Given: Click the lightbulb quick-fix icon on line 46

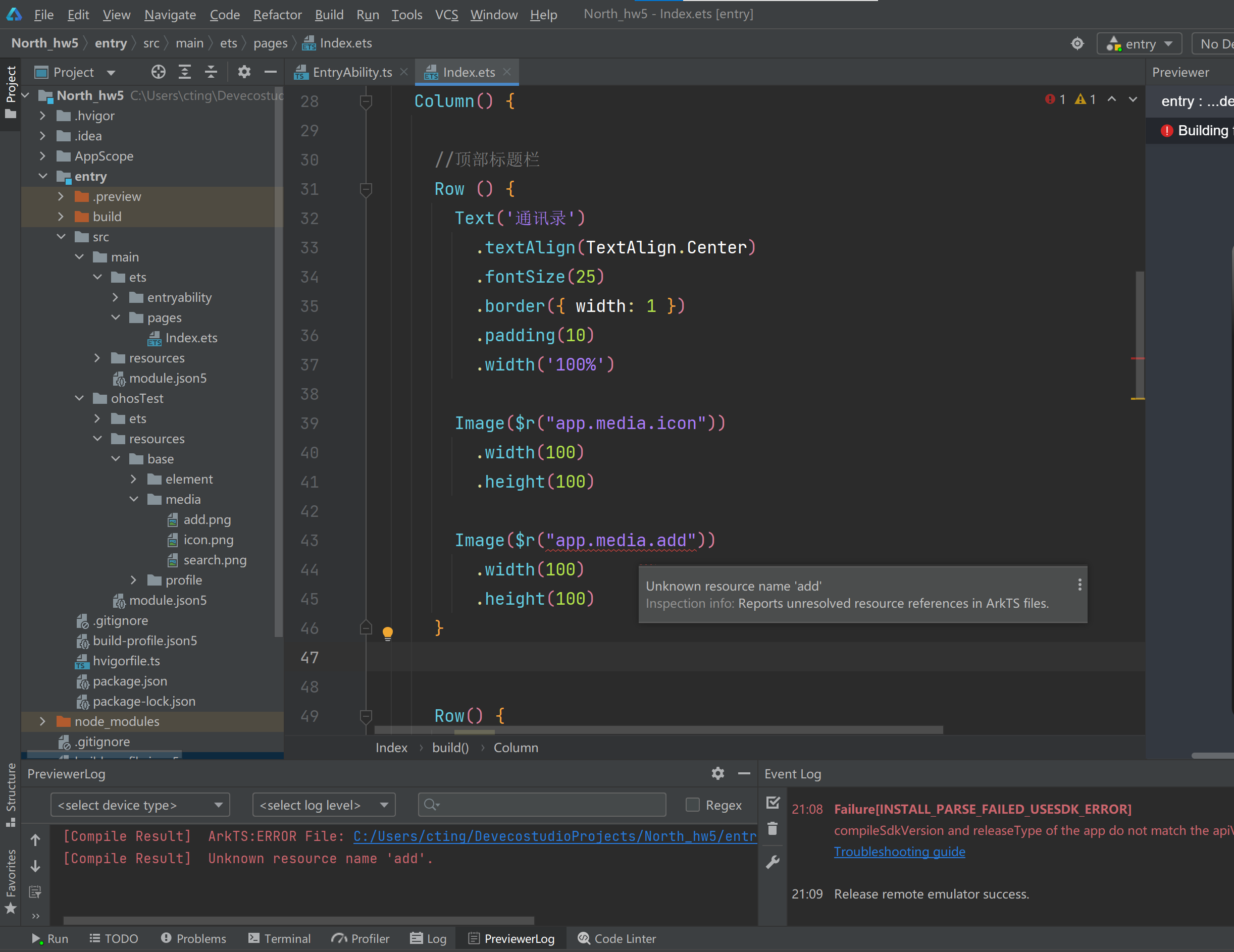Looking at the screenshot, I should (x=388, y=633).
